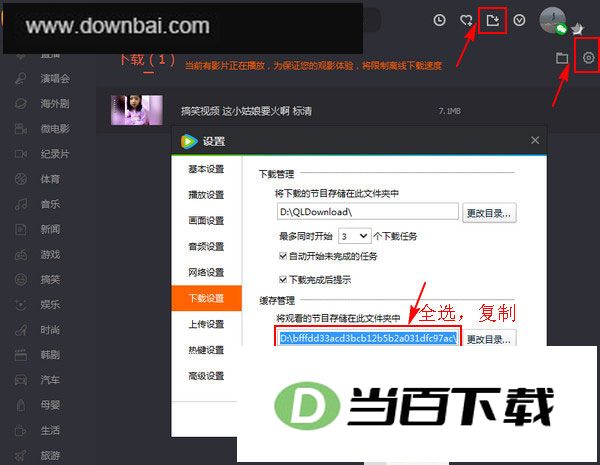Viewport: 600px width, 465px height.
Task: Select 网络设置 in settings sidebar
Action: coord(206,272)
